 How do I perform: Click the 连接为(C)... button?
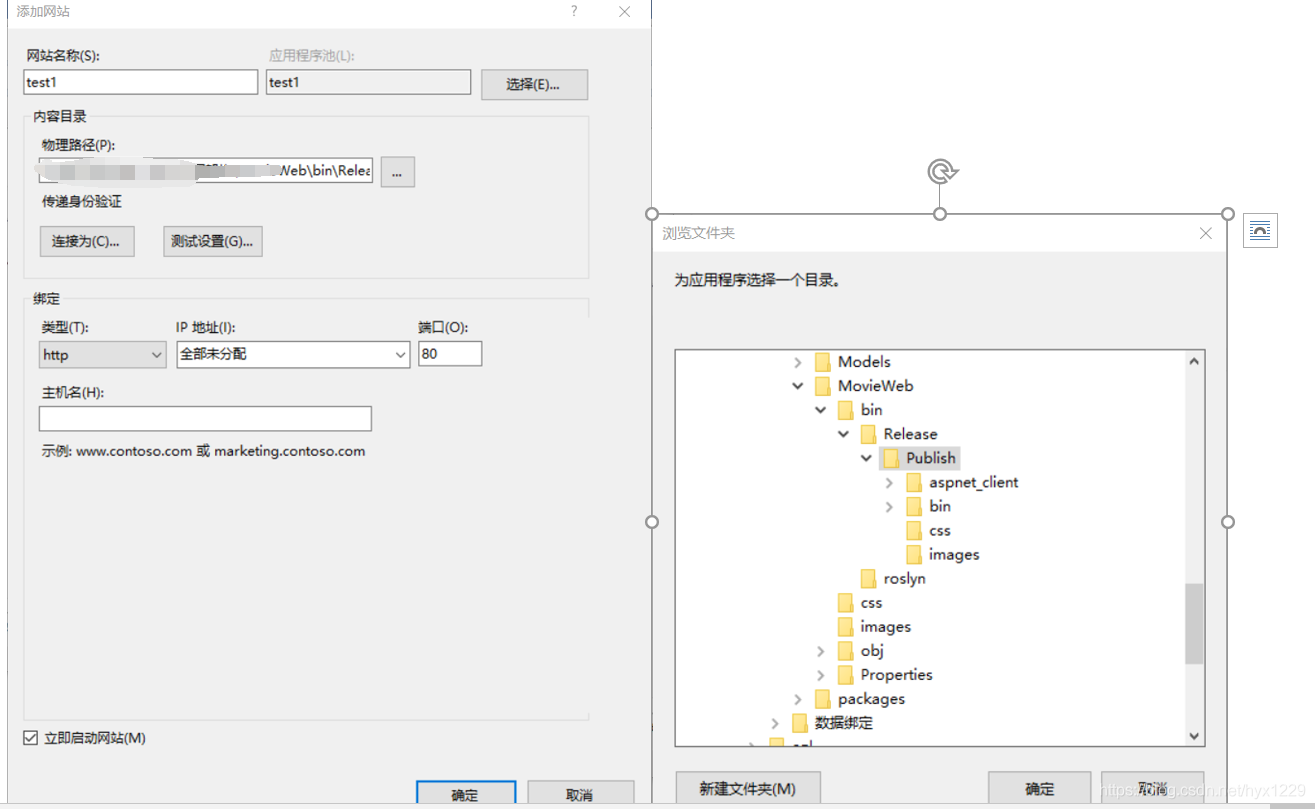tap(87, 241)
